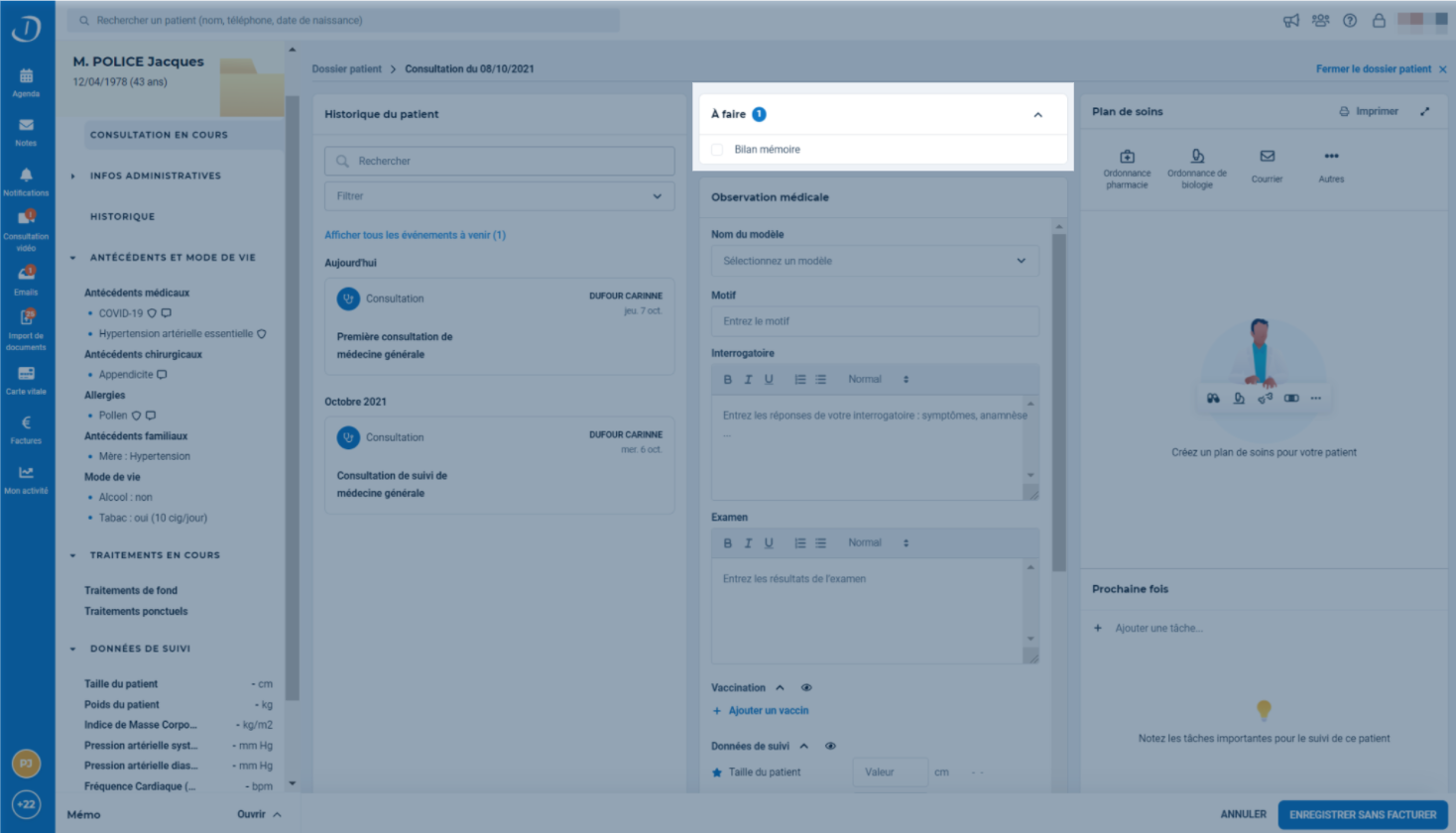Toggle Données de suivi eye icon
Viewport: 1456px width, 833px height.
(830, 746)
